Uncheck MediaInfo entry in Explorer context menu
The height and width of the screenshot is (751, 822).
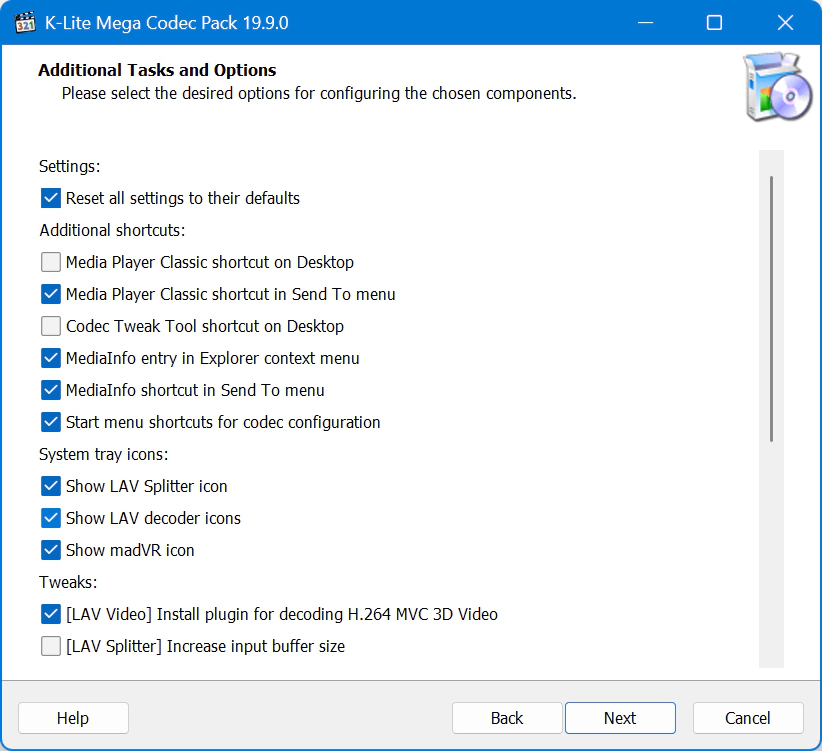pos(51,358)
